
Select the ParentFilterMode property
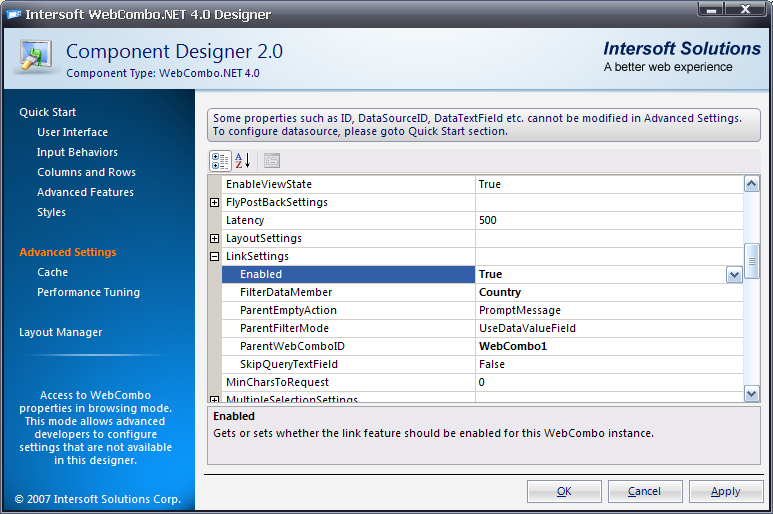tap(348, 328)
